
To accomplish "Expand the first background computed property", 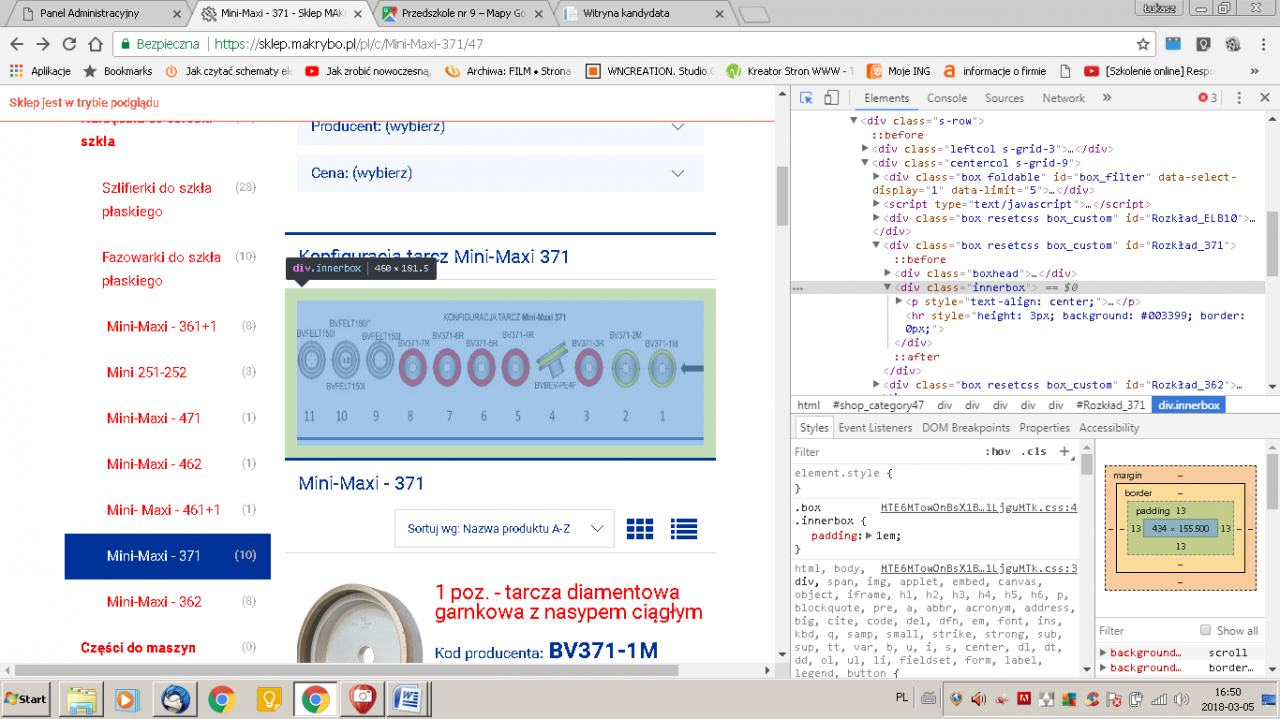I will [x=1103, y=653].
